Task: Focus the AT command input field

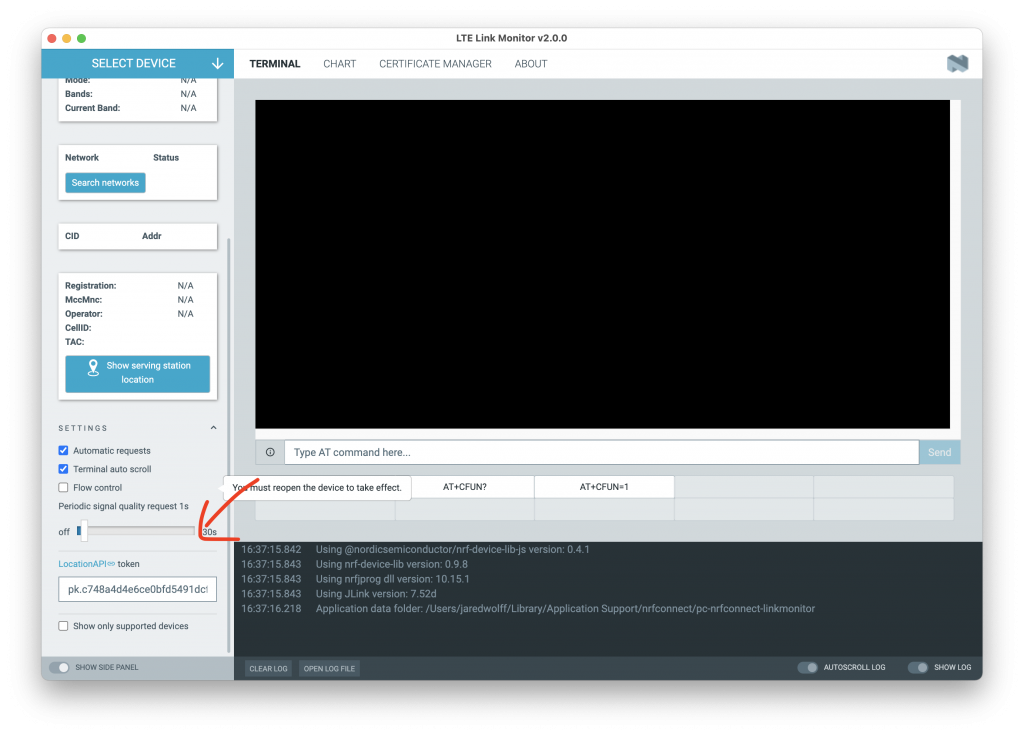Action: click(601, 452)
